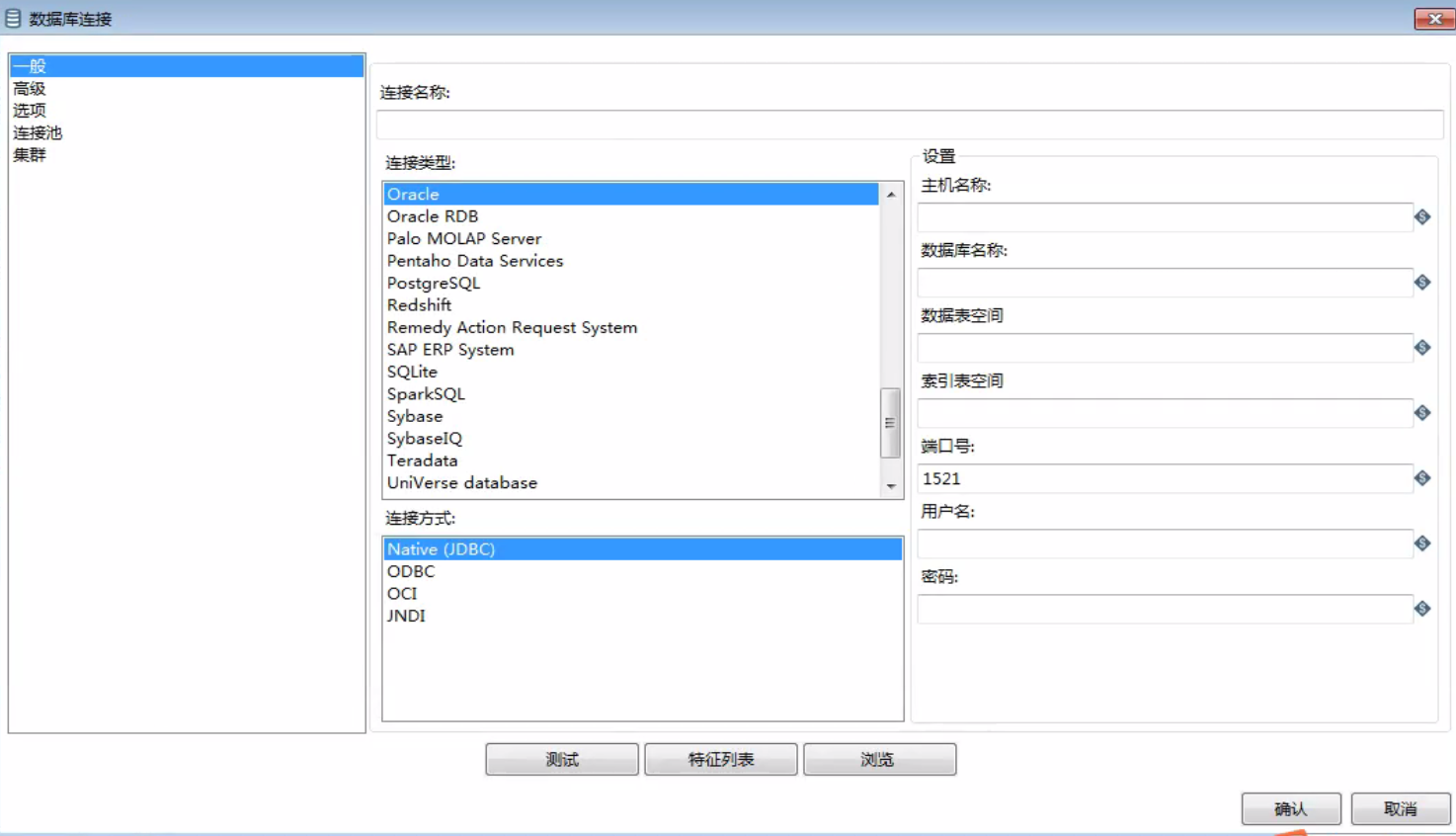Screen dimensions: 1456x836
Task: Click the 浏览 button
Action: click(x=878, y=759)
